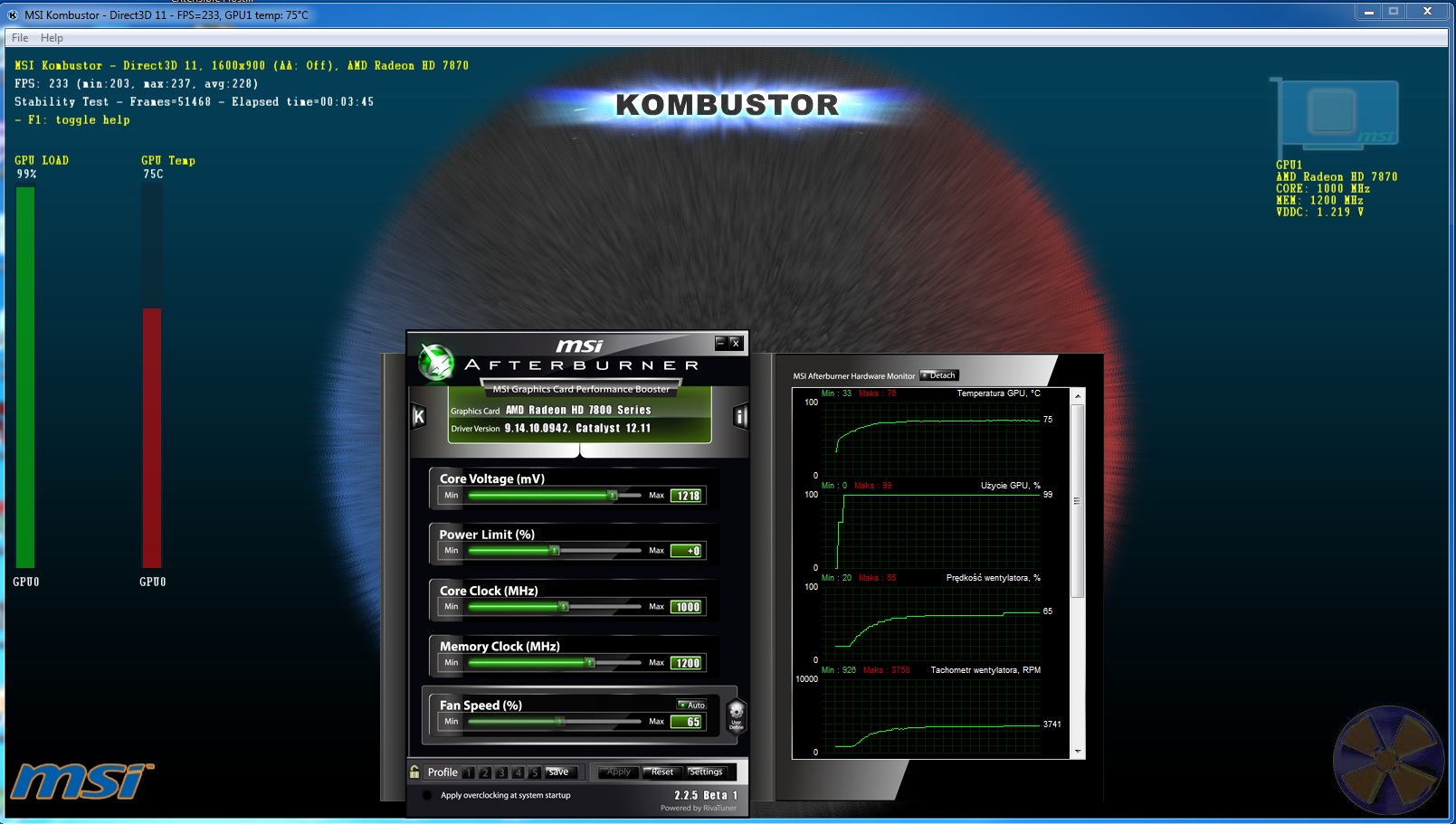Close the MSI Afterburner panel
This screenshot has height=824, width=1456.
coord(736,343)
